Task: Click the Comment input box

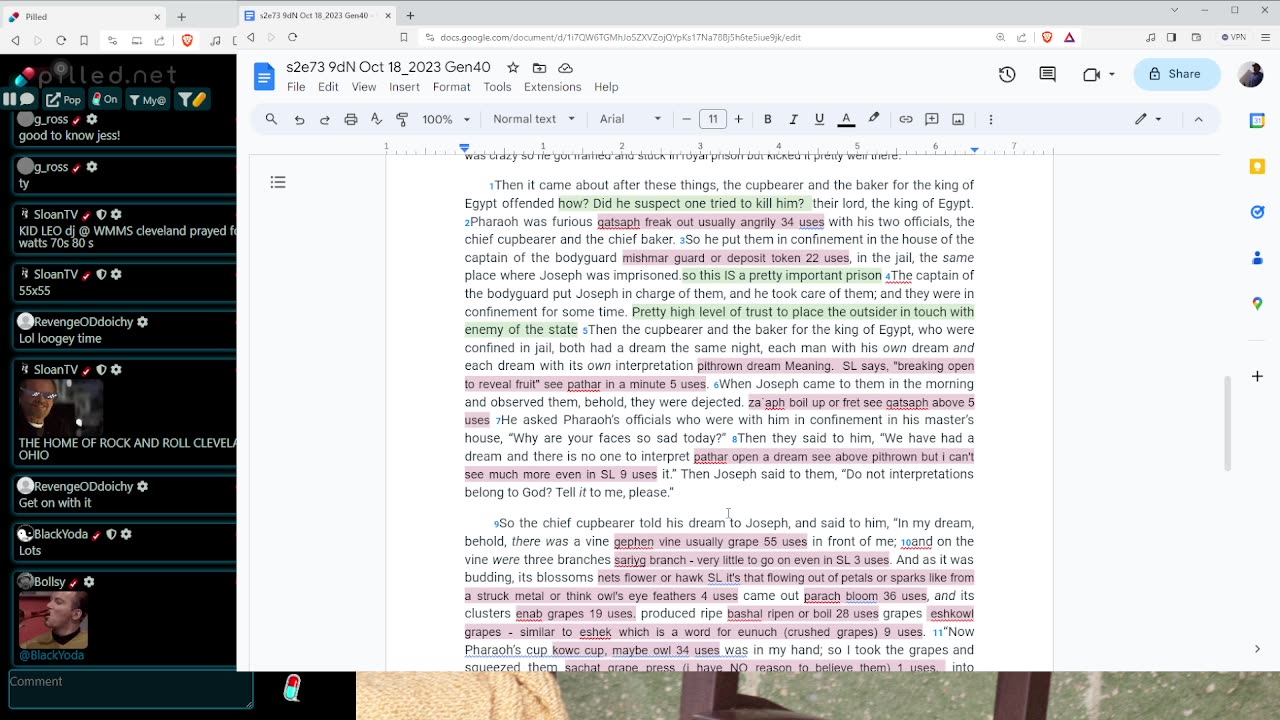Action: point(130,689)
